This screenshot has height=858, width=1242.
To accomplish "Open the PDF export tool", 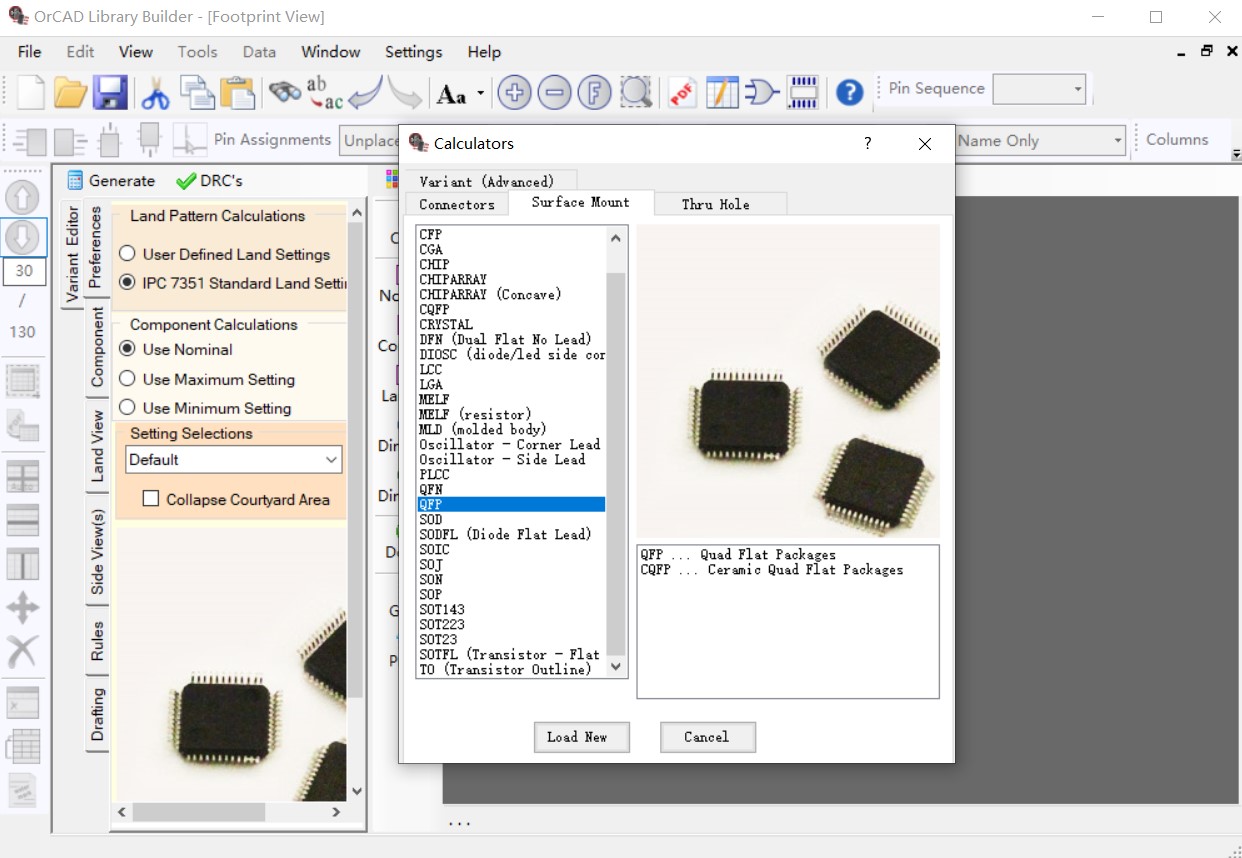I will click(682, 92).
